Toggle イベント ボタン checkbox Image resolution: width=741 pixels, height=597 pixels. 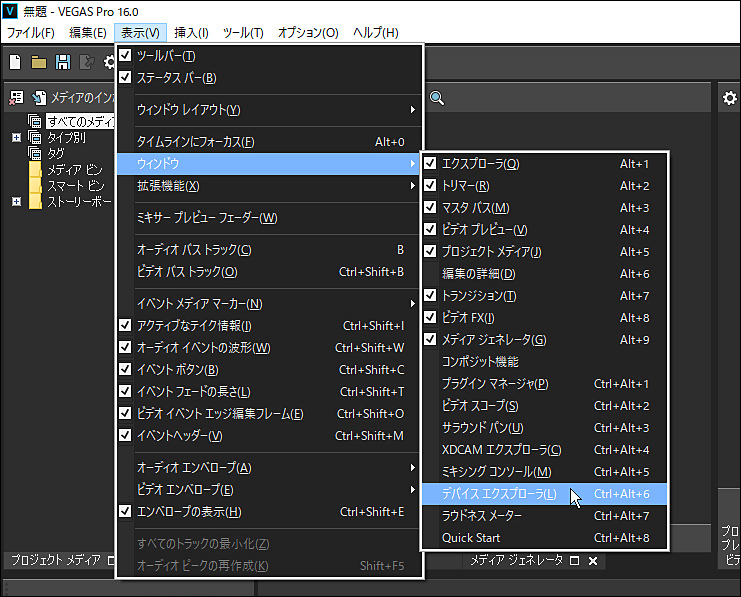[x=125, y=369]
